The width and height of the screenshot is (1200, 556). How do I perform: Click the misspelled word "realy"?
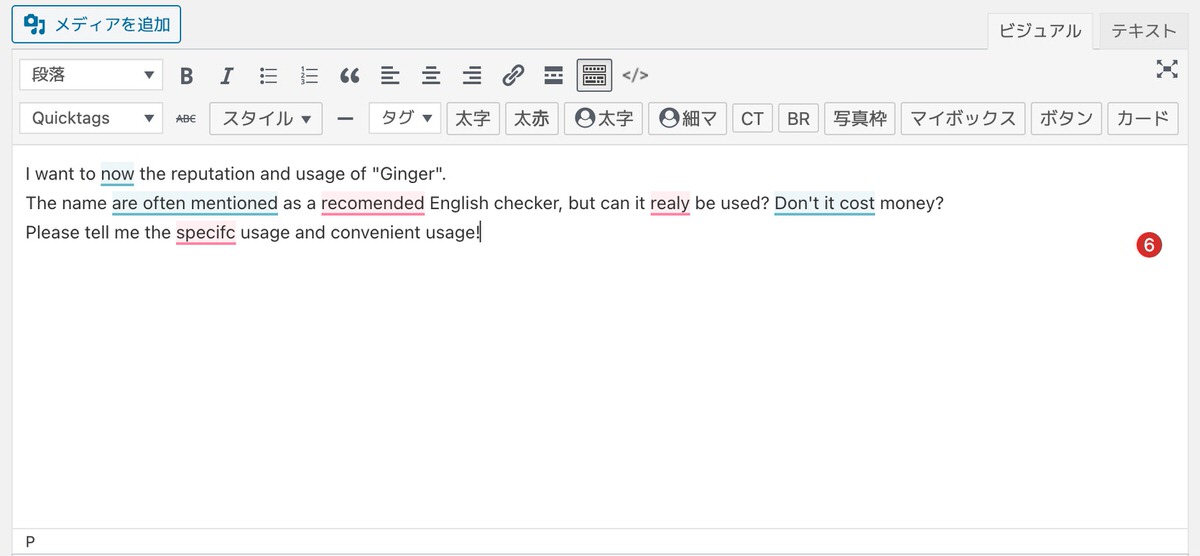pos(670,203)
